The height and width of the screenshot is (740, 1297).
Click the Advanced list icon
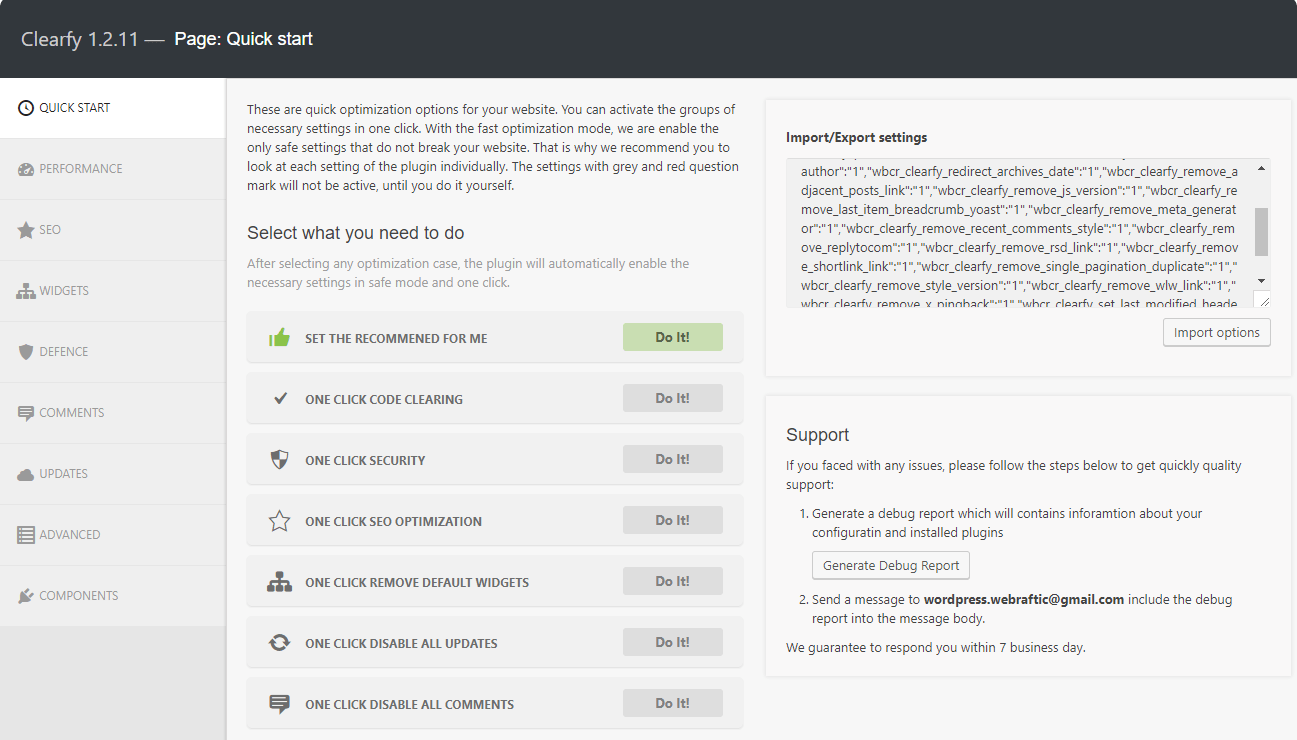(26, 535)
